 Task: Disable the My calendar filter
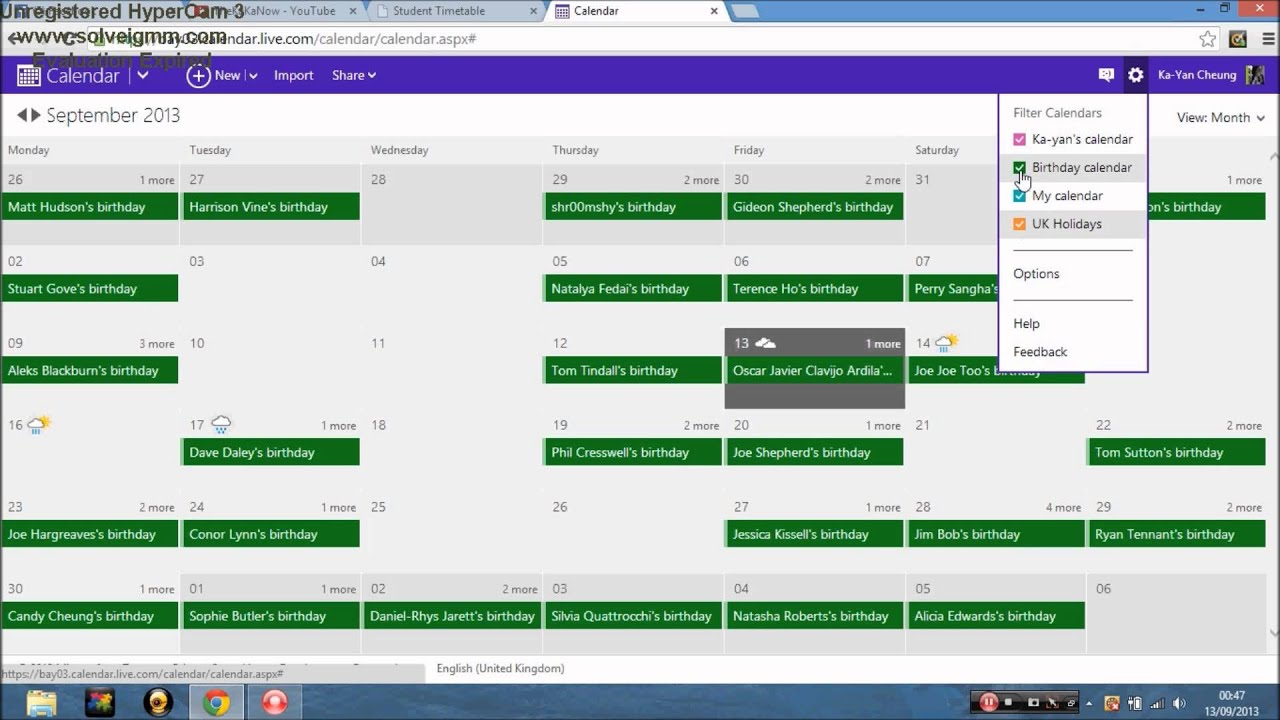point(1019,195)
